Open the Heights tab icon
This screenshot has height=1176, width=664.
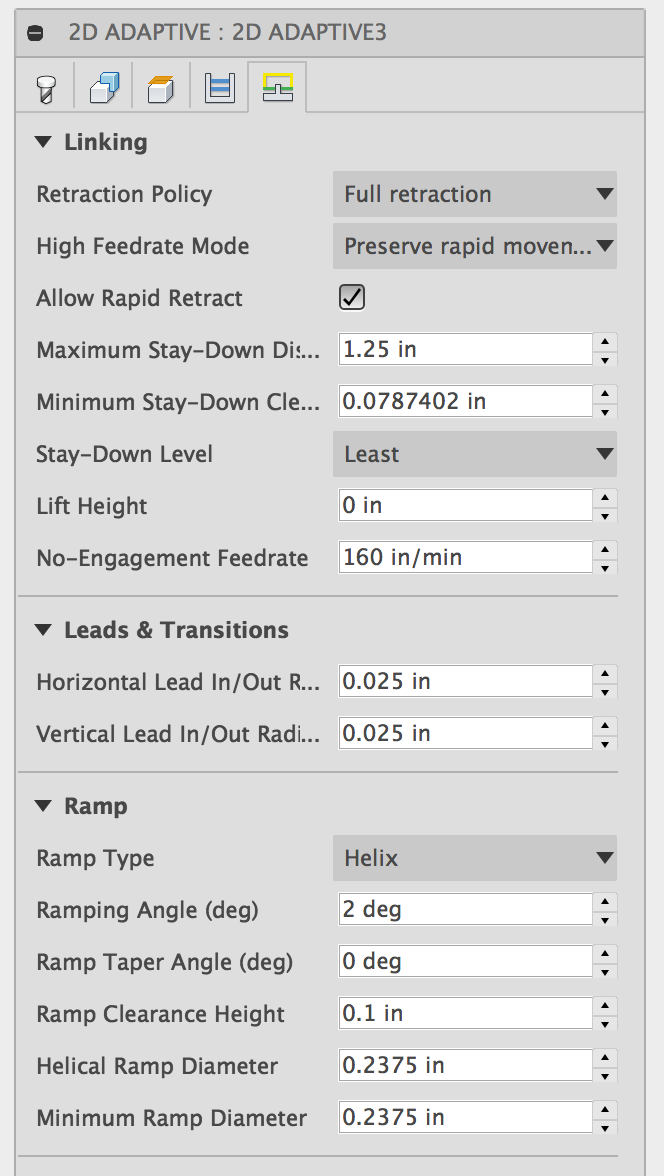(161, 89)
